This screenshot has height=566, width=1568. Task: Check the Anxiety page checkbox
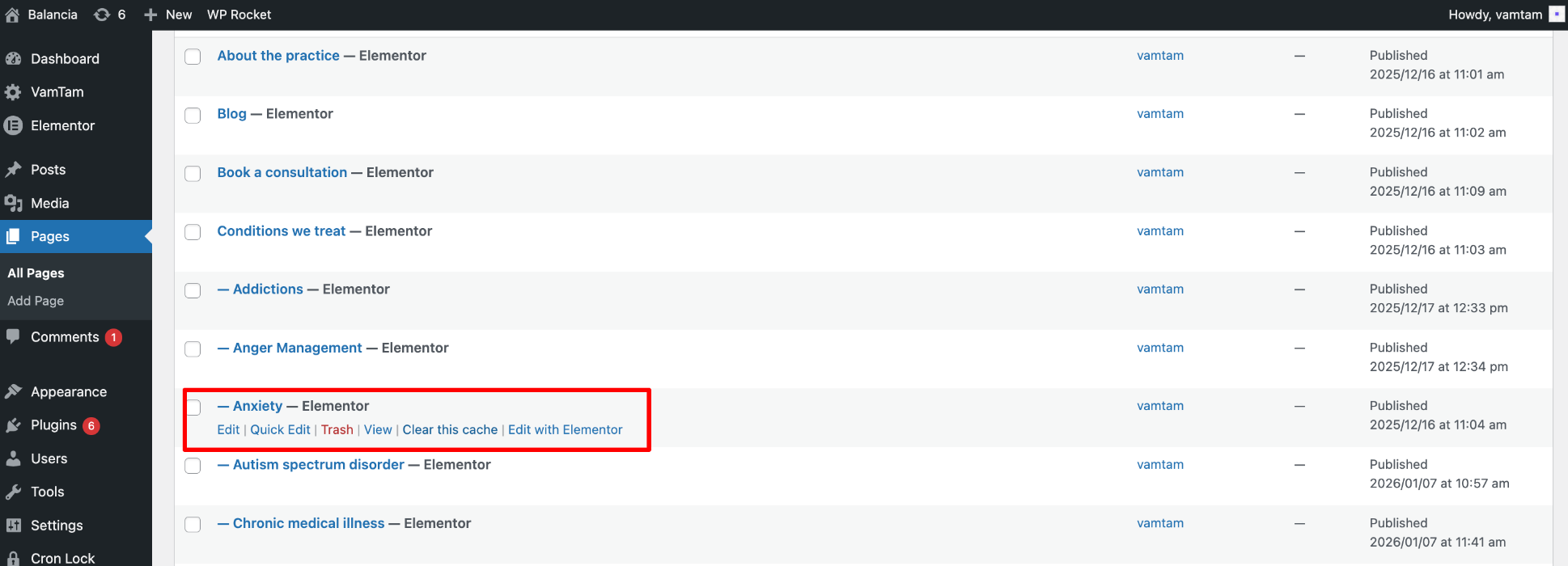(194, 408)
